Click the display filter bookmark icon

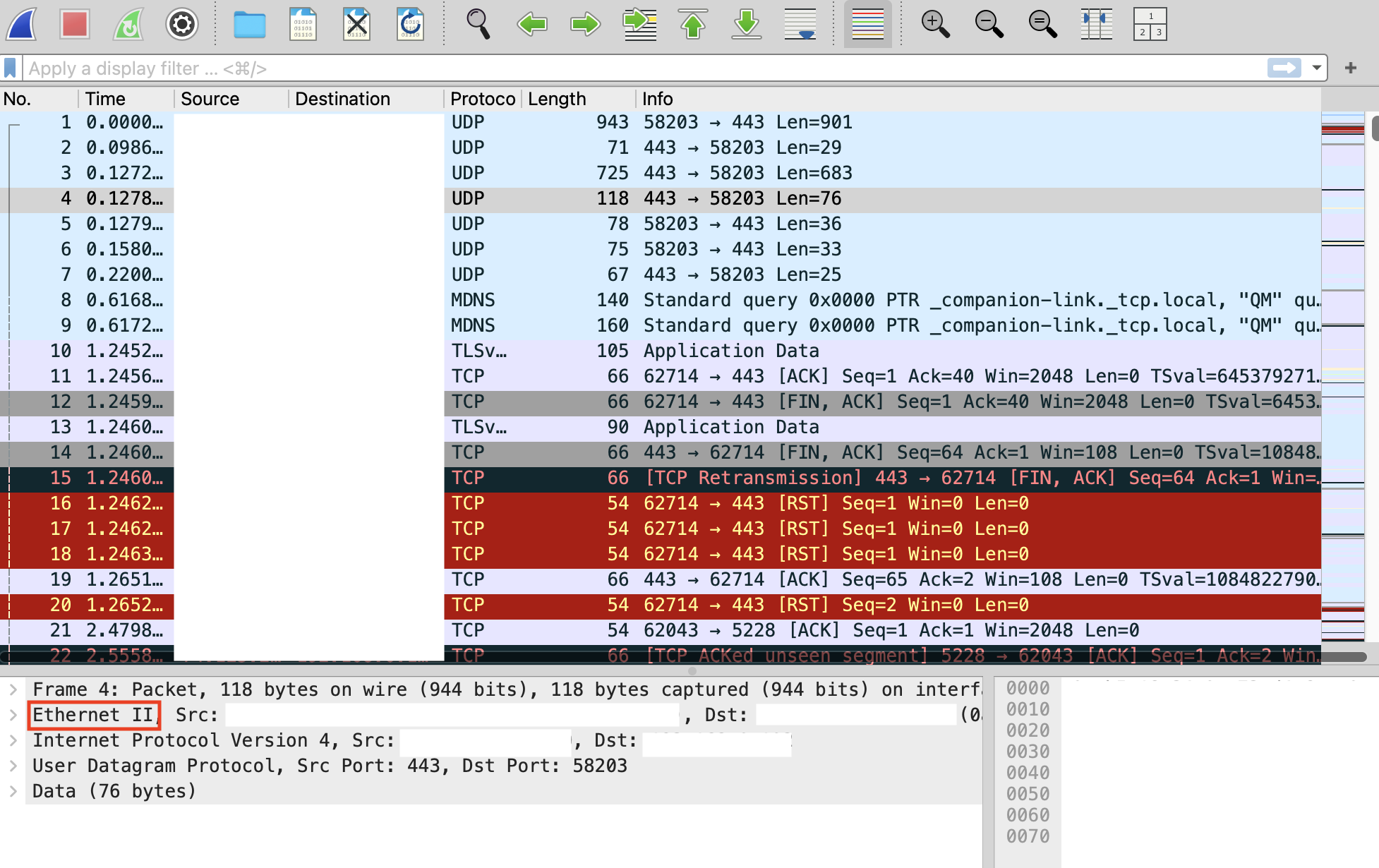10,68
